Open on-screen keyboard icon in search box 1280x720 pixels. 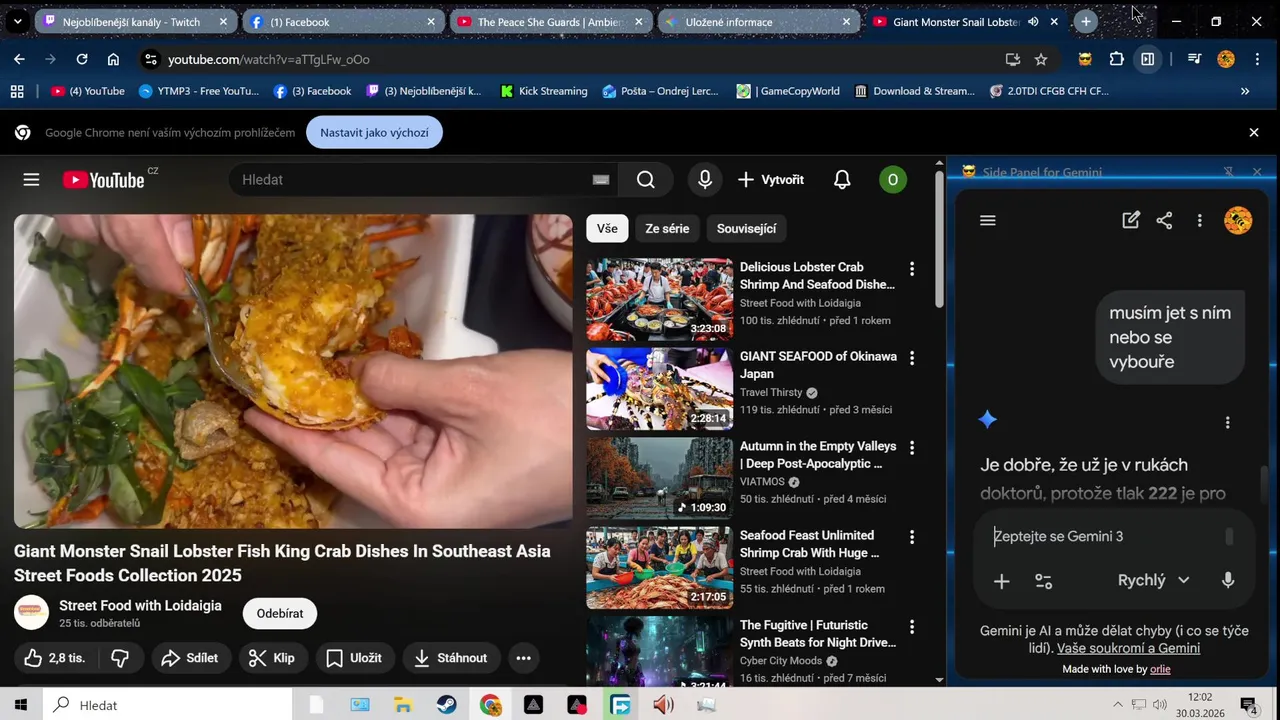coord(601,180)
